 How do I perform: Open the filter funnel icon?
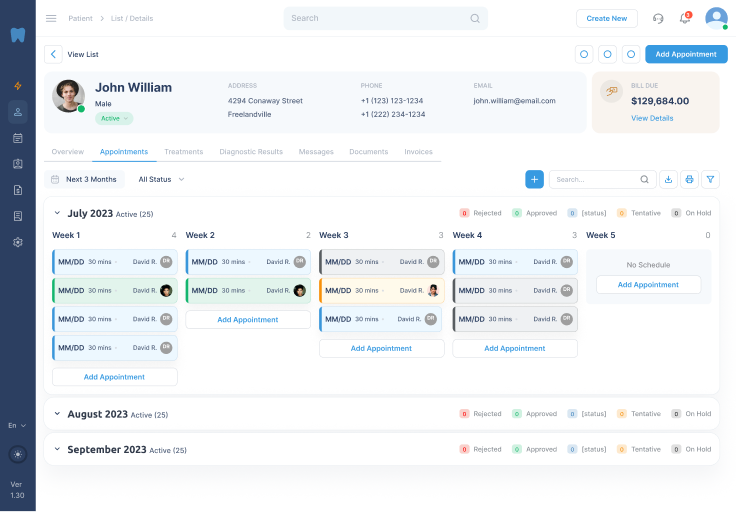point(710,179)
